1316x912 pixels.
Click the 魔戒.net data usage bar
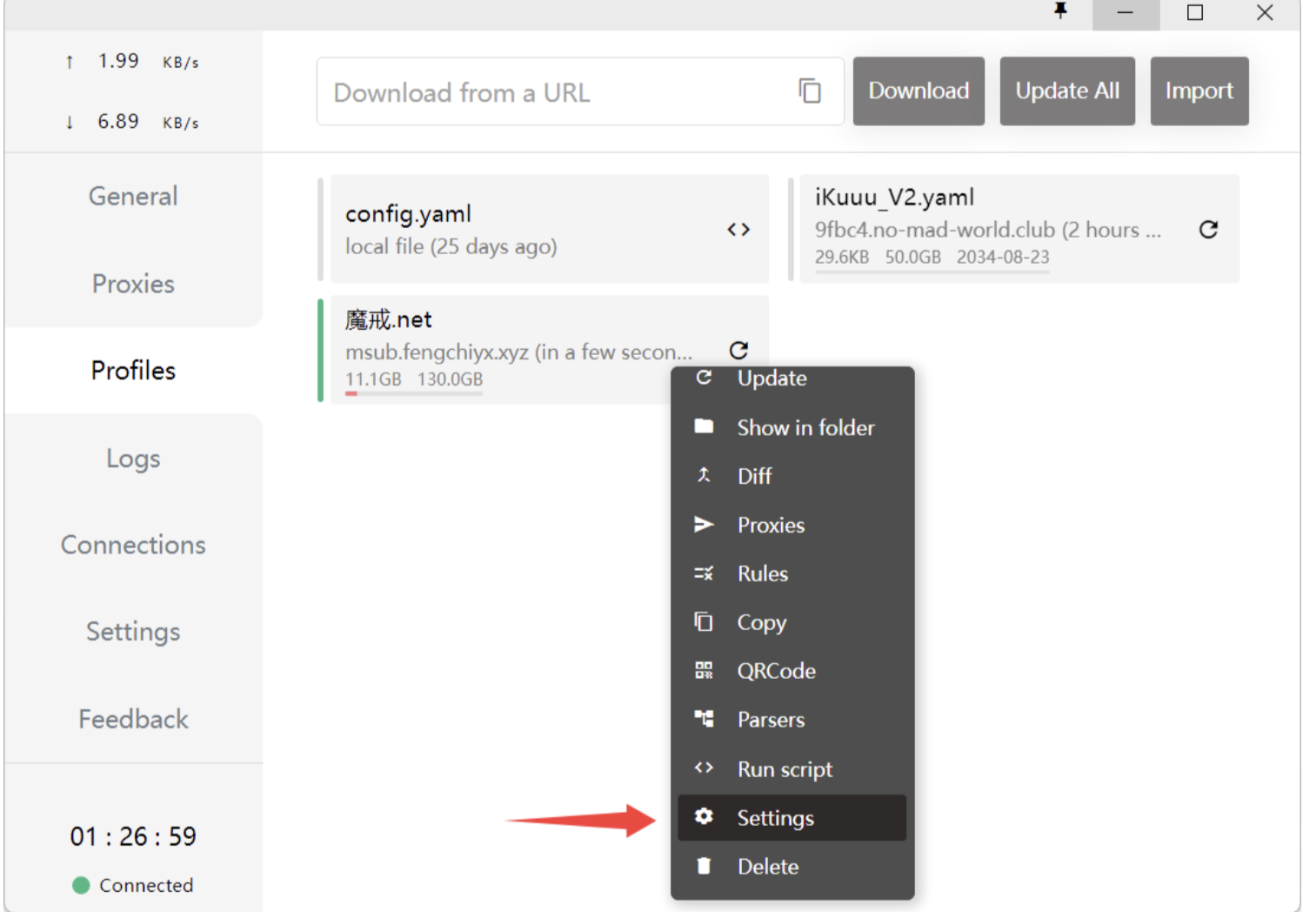click(x=414, y=393)
